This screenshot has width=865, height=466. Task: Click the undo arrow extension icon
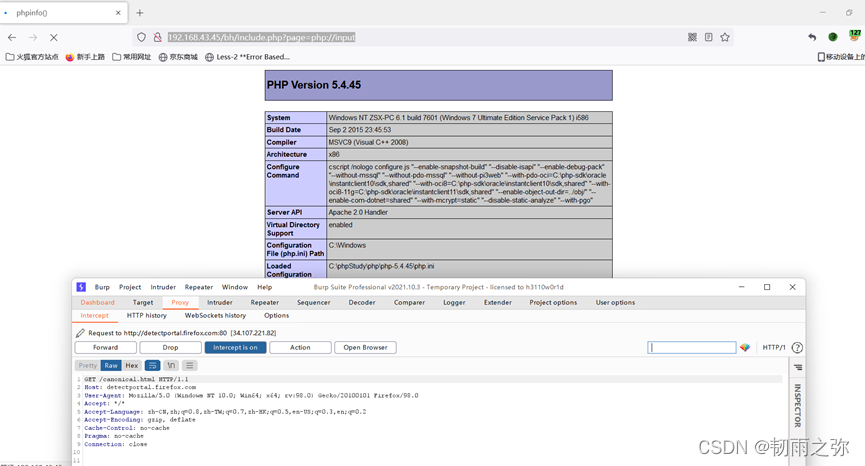[x=812, y=37]
